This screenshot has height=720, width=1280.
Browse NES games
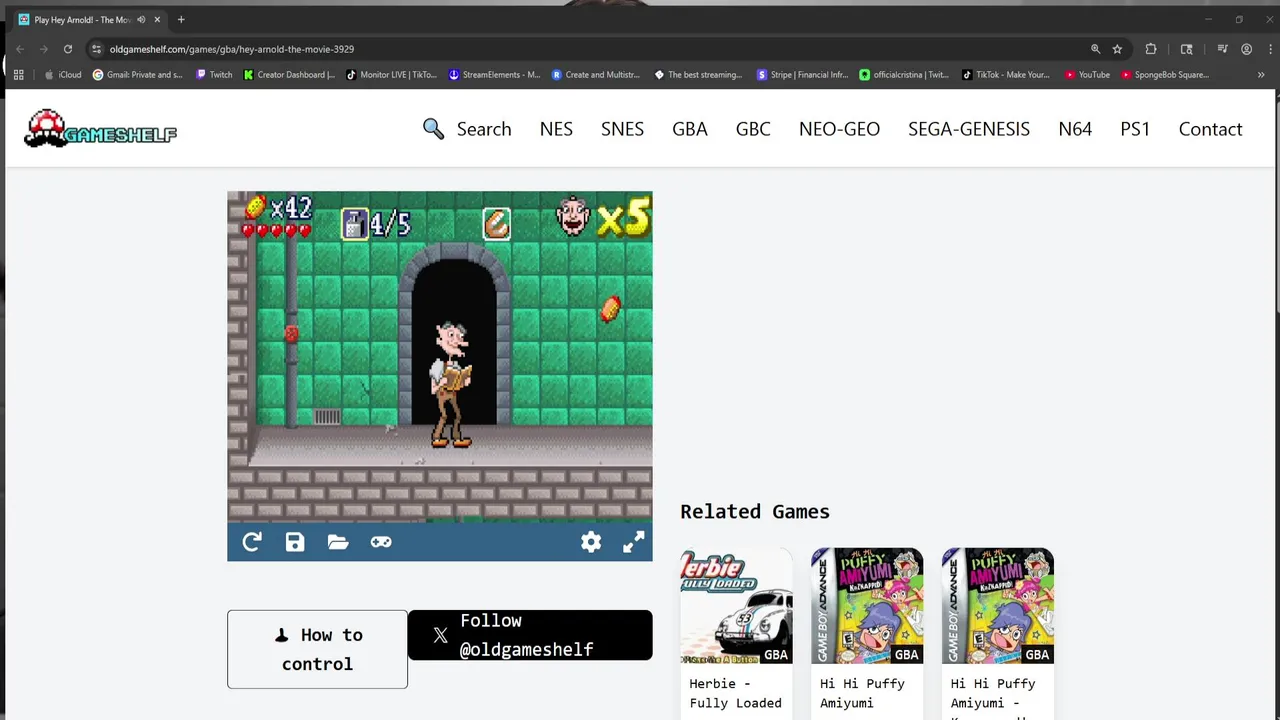pyautogui.click(x=556, y=129)
